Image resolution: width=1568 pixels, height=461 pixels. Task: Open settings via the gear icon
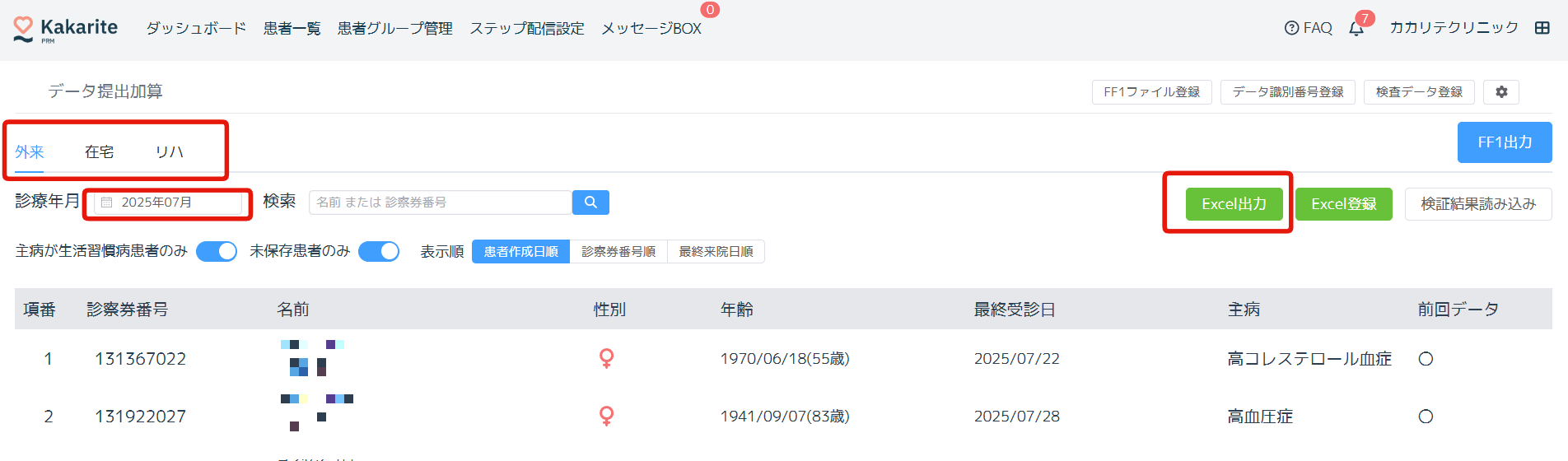[1501, 92]
